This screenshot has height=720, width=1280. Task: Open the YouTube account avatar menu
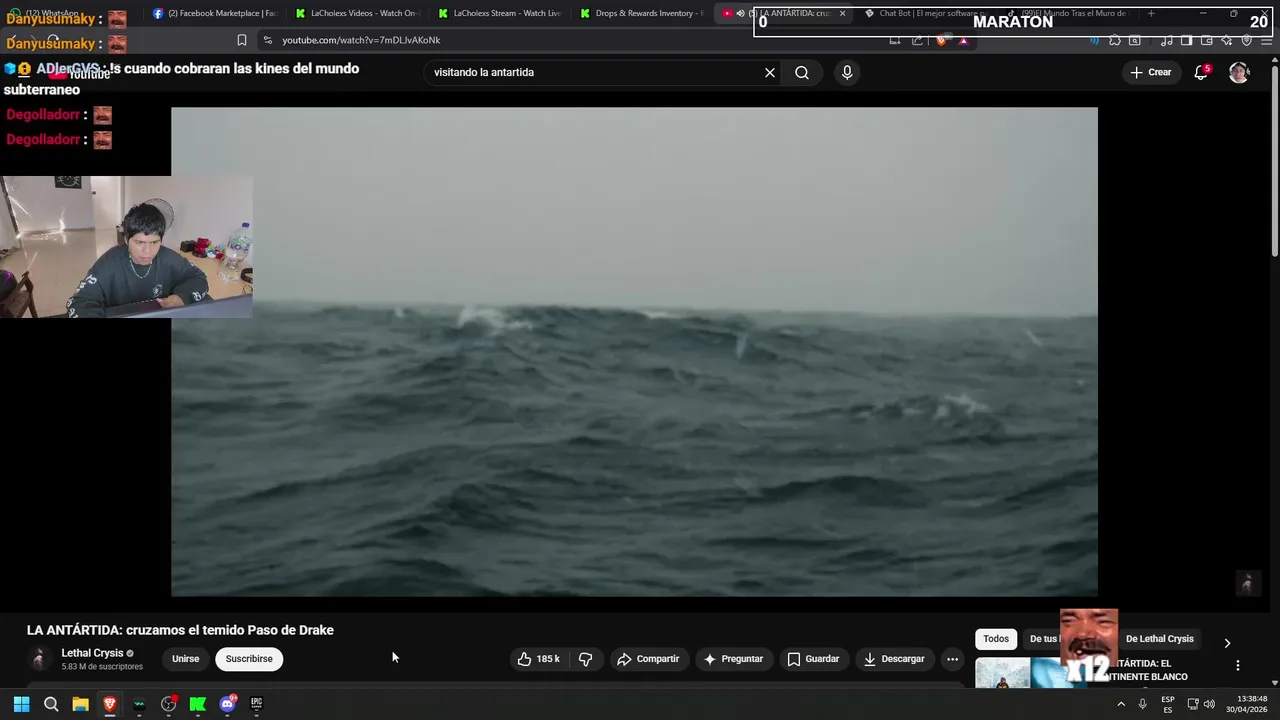pos(1239,72)
